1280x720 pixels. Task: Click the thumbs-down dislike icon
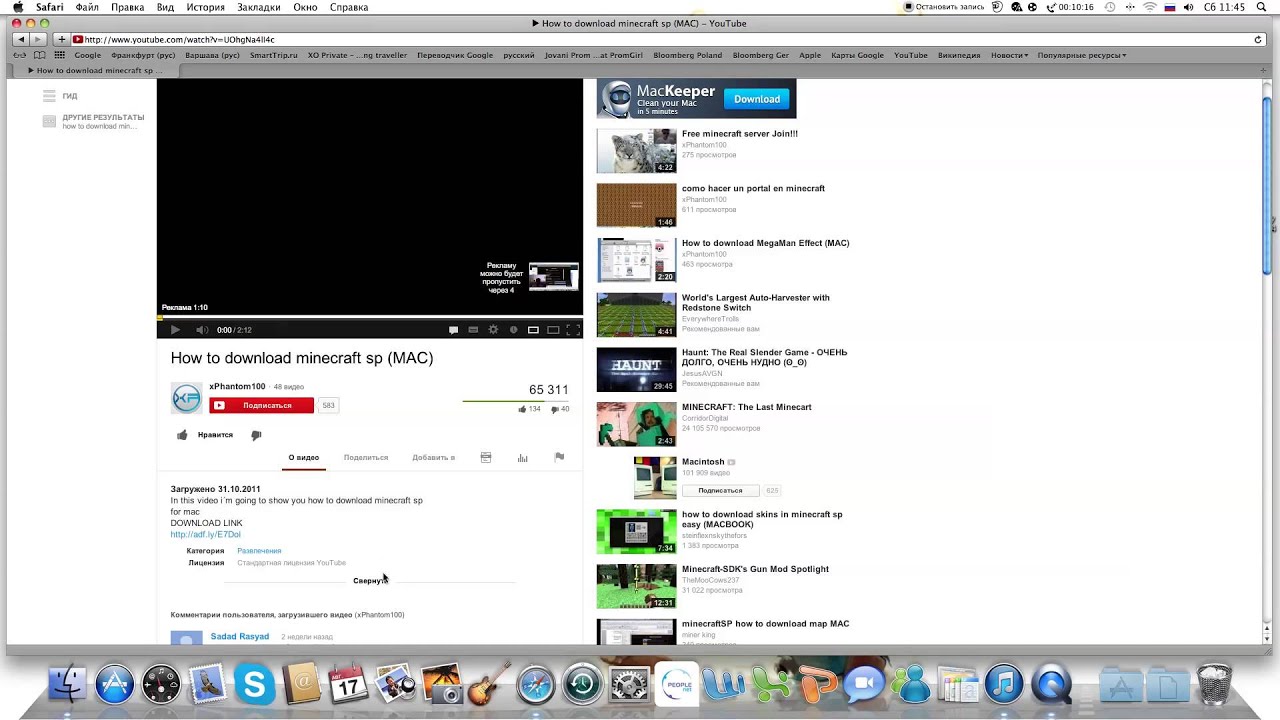click(x=256, y=435)
